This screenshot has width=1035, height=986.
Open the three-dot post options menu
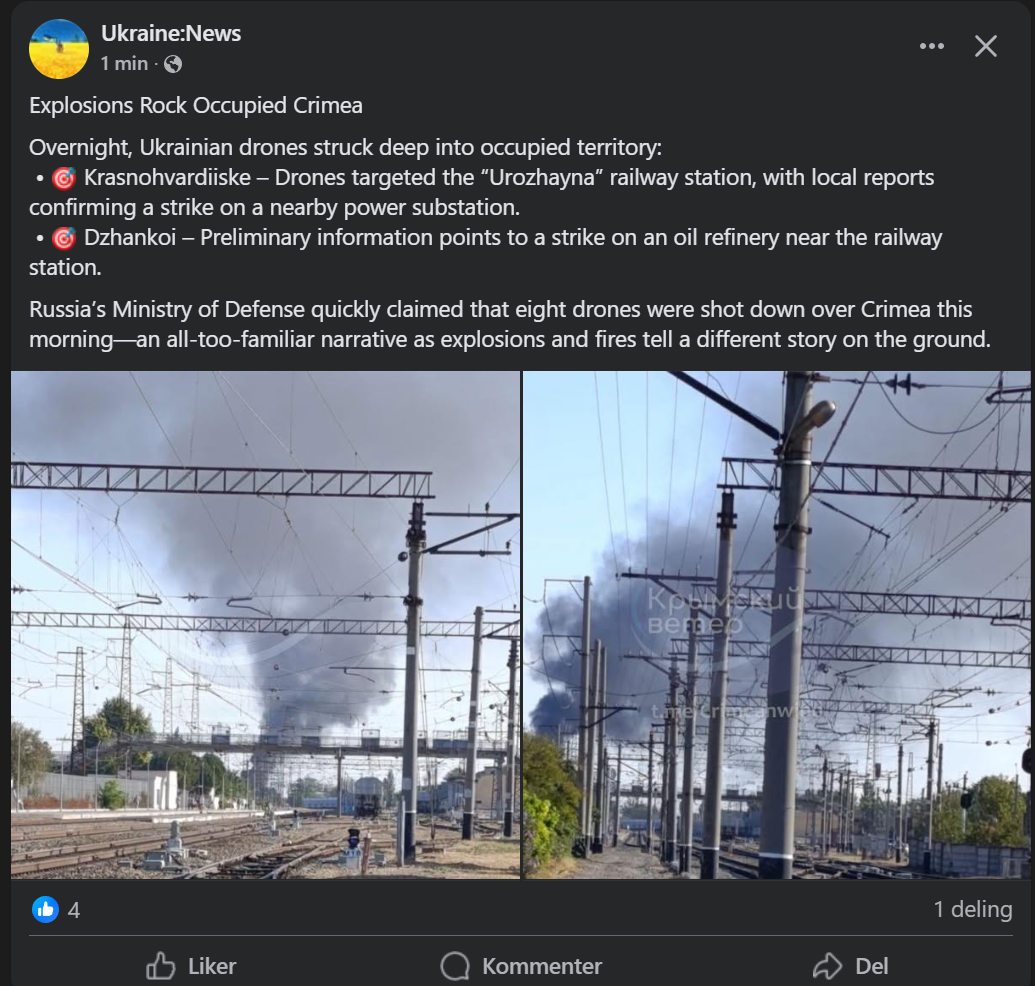(931, 46)
